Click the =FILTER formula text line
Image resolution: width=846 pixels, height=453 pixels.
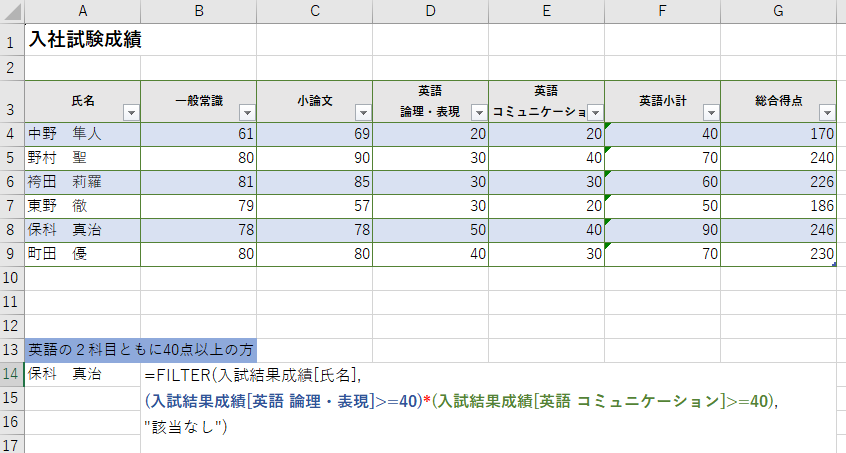pyautogui.click(x=253, y=375)
